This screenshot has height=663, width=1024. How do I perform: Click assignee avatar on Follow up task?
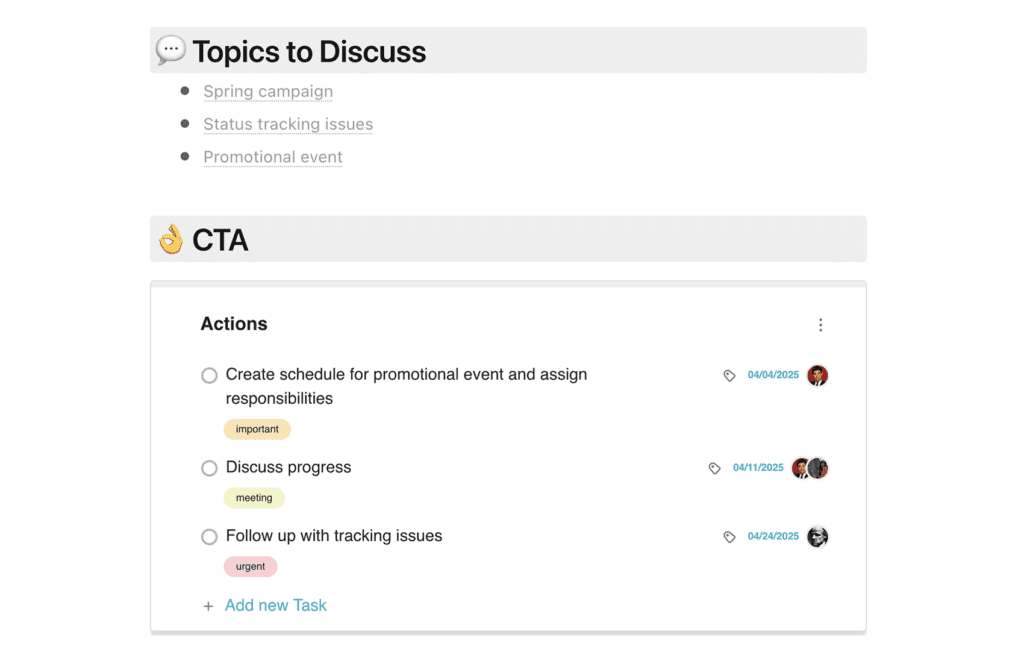817,537
